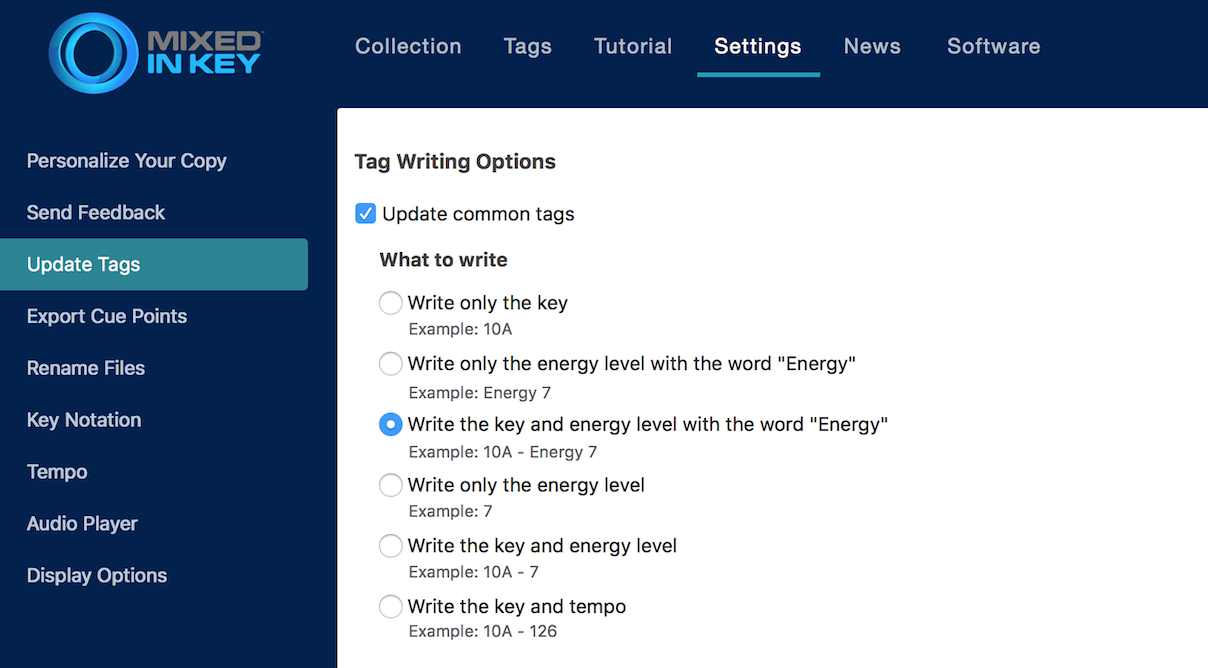Show Audio Player settings
1208x668 pixels.
coord(82,524)
